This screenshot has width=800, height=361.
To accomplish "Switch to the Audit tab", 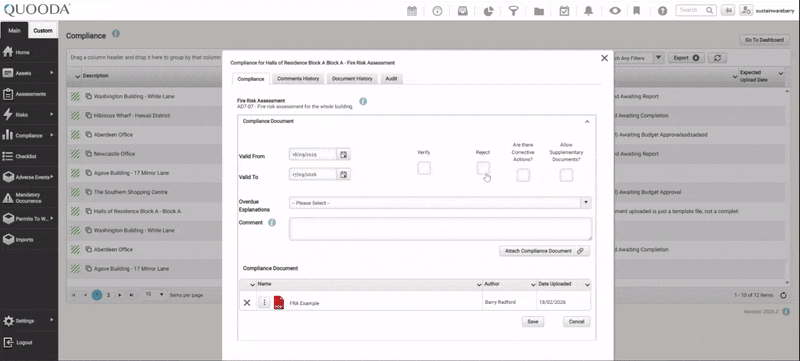I will coord(391,79).
